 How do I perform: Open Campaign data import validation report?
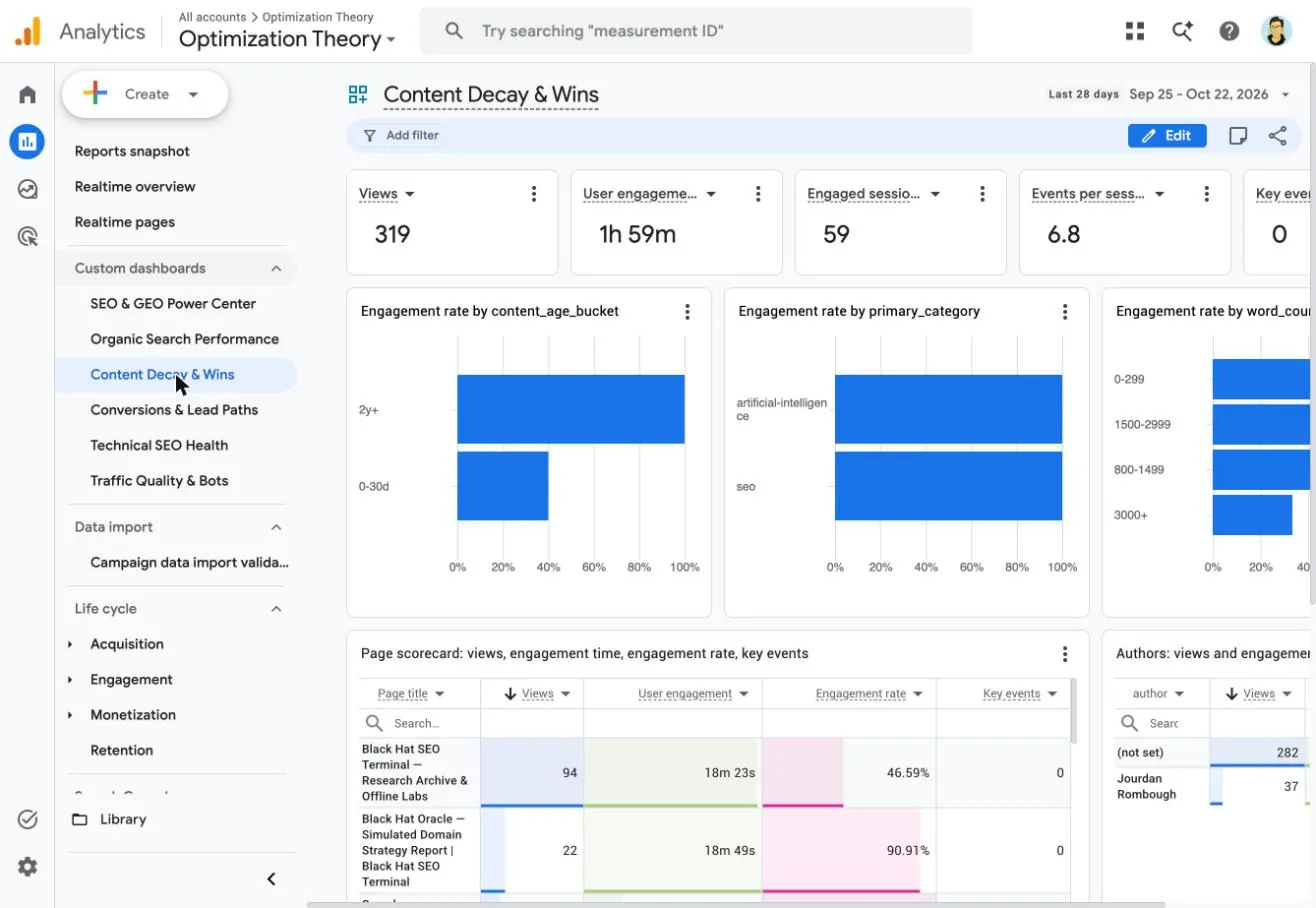click(189, 563)
